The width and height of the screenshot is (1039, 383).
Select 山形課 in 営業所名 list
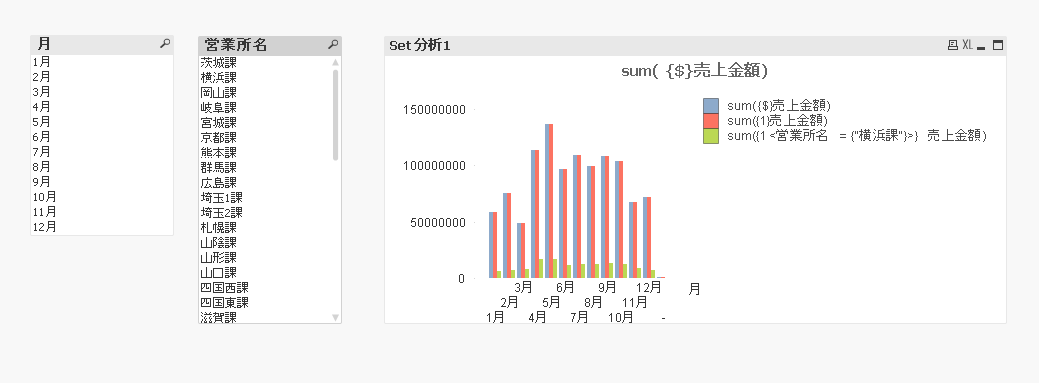pos(264,258)
